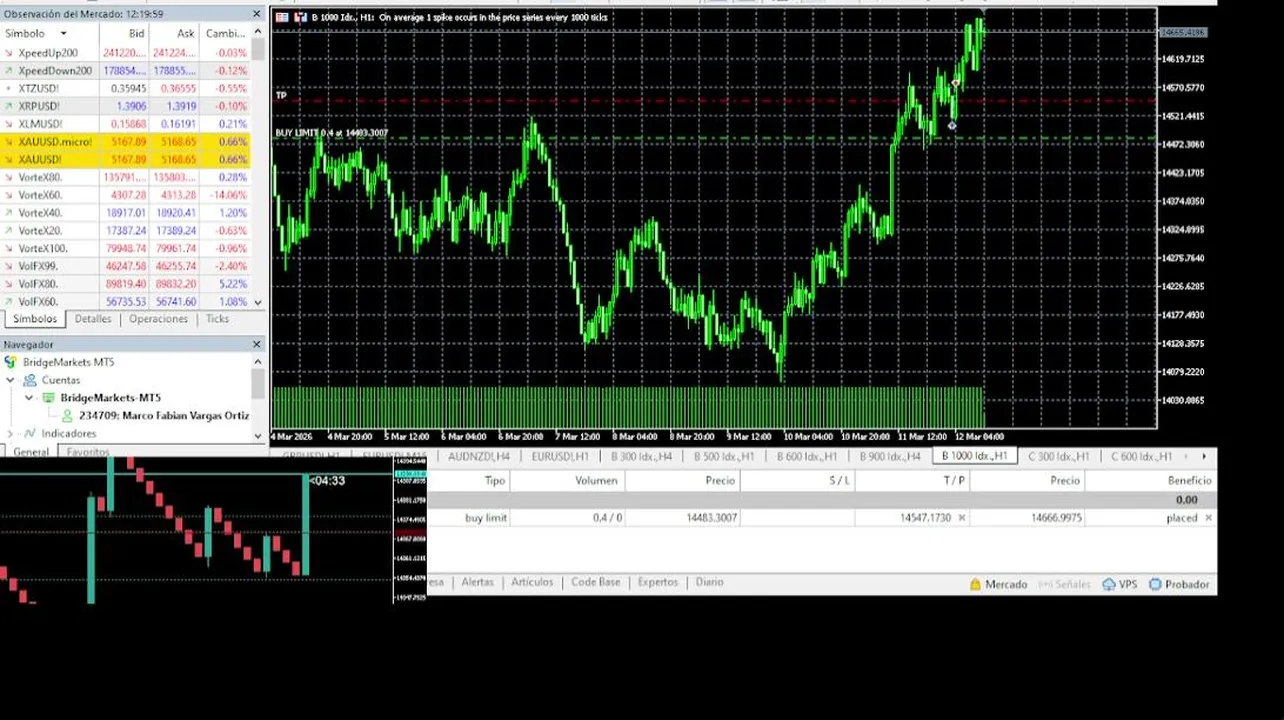1284x720 pixels.
Task: Close the Navegador panel
Action: coord(256,344)
